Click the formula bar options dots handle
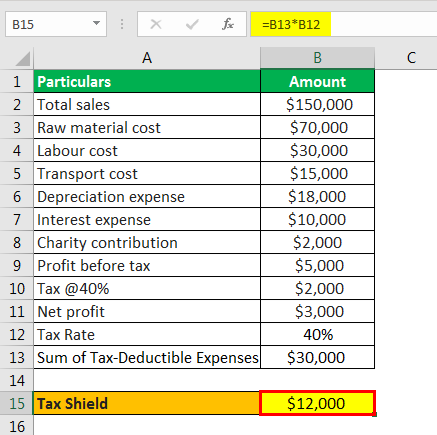437x435 pixels. tap(122, 24)
